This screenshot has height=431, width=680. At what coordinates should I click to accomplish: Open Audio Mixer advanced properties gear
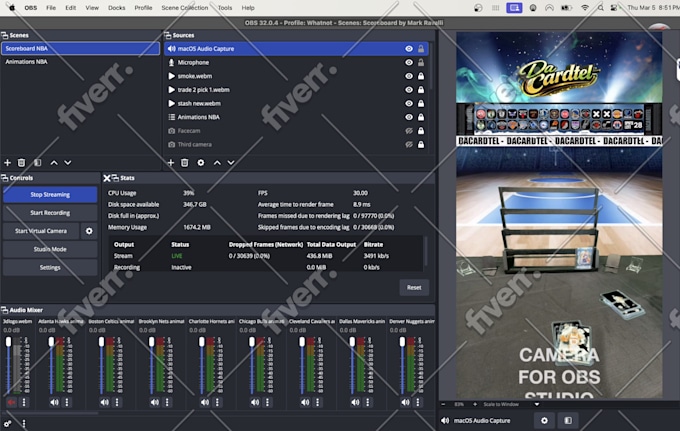[7, 424]
